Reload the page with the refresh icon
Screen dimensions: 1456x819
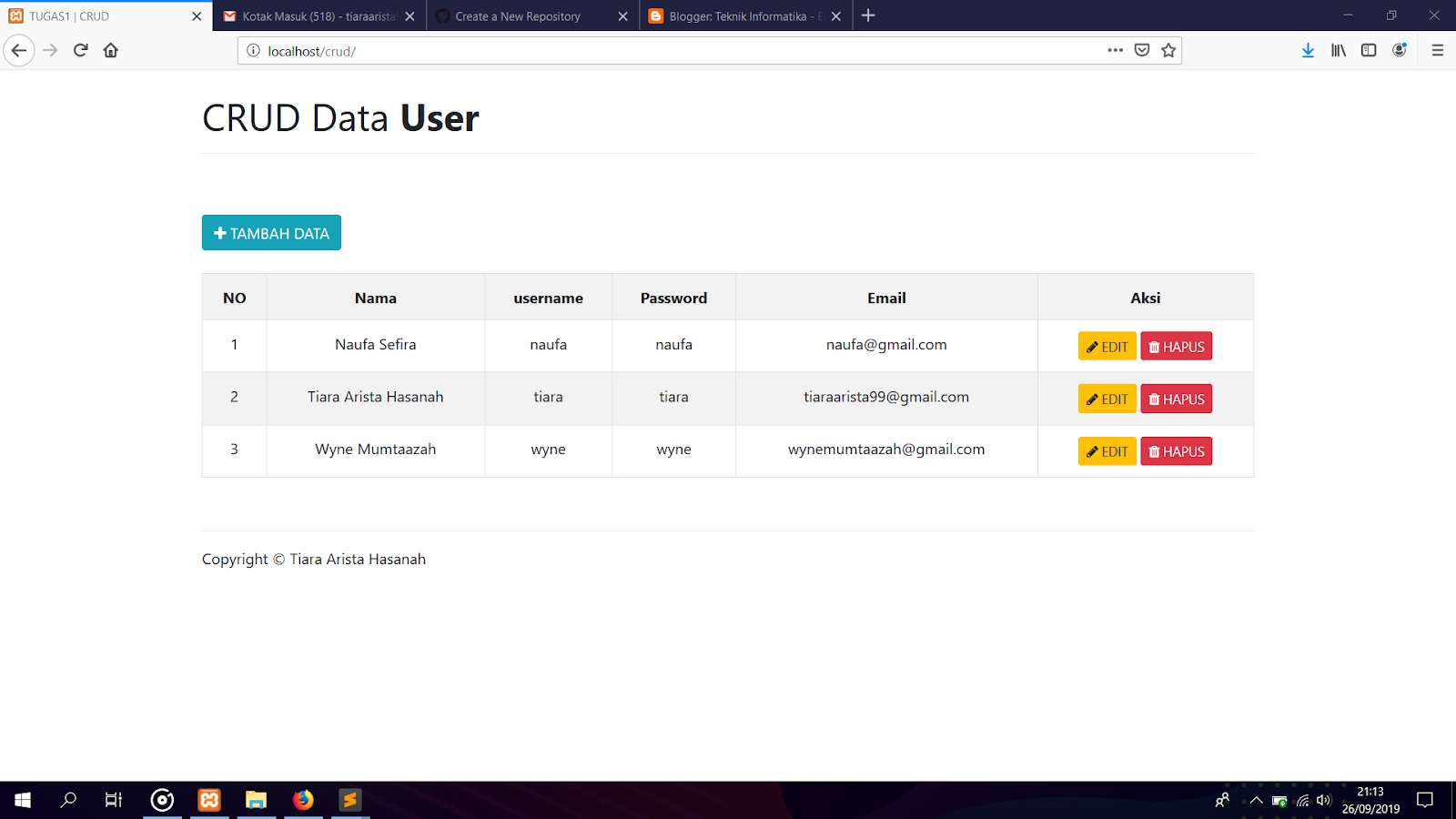tap(81, 50)
